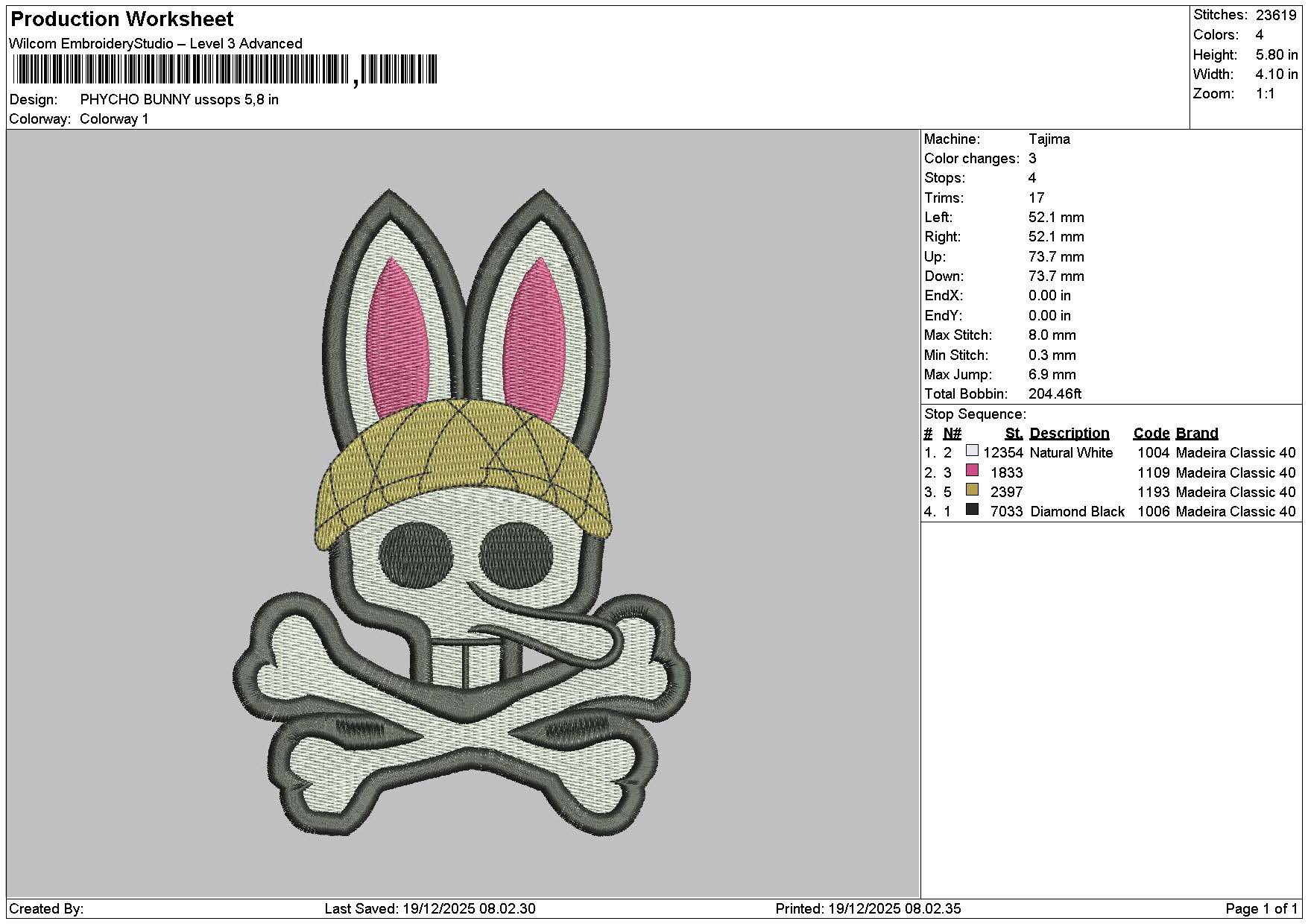Click the Last Saved timestamp
This screenshot has height=924, width=1308.
click(x=430, y=908)
